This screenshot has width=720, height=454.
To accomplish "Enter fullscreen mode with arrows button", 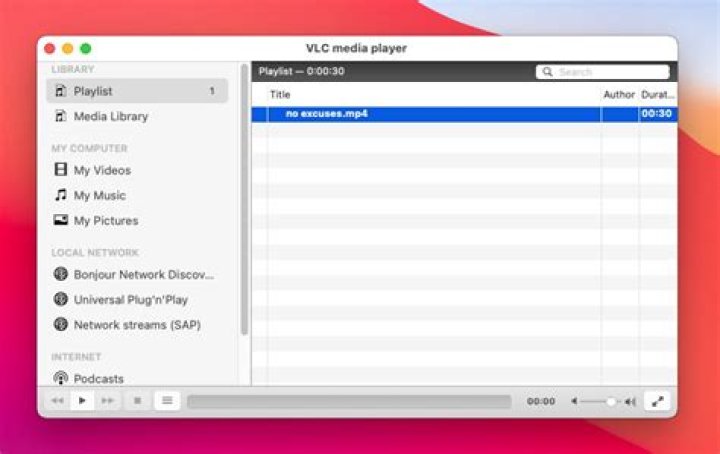I will tap(657, 401).
